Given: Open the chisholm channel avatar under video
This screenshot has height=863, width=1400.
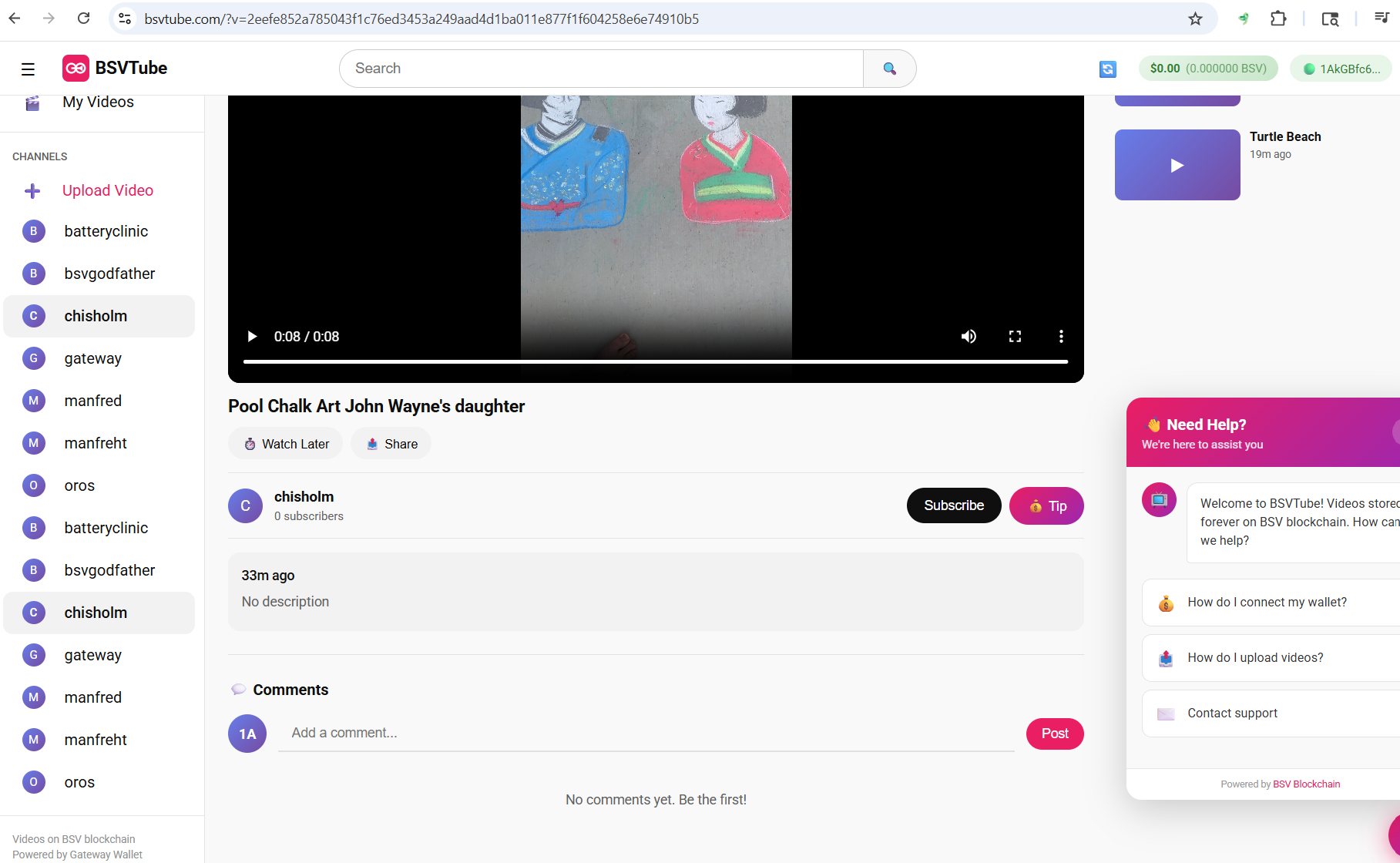Looking at the screenshot, I should [x=246, y=505].
